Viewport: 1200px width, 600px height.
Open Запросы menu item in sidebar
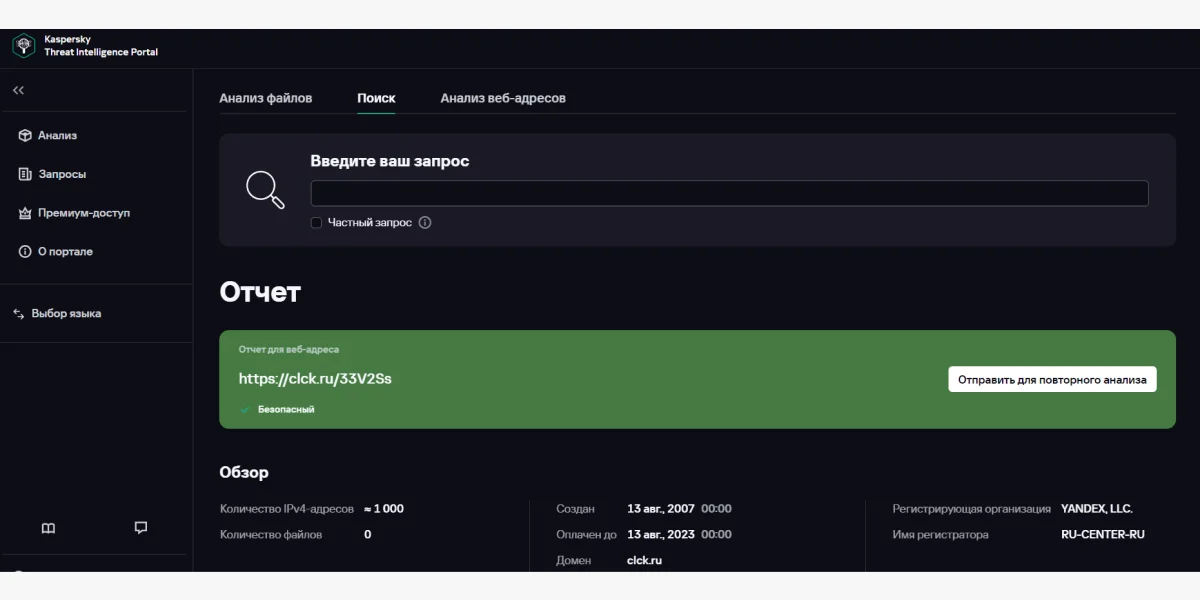62,174
